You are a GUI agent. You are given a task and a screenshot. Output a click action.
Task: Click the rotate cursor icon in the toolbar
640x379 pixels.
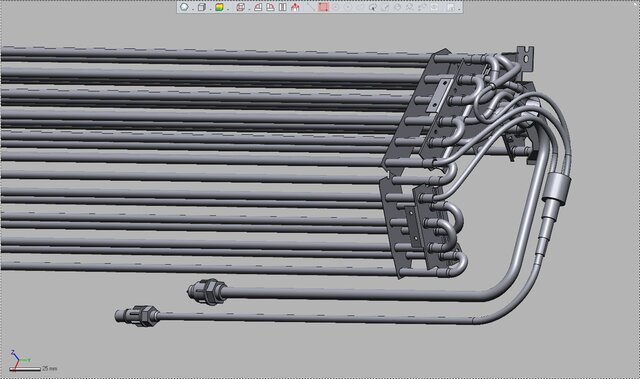pyautogui.click(x=373, y=7)
